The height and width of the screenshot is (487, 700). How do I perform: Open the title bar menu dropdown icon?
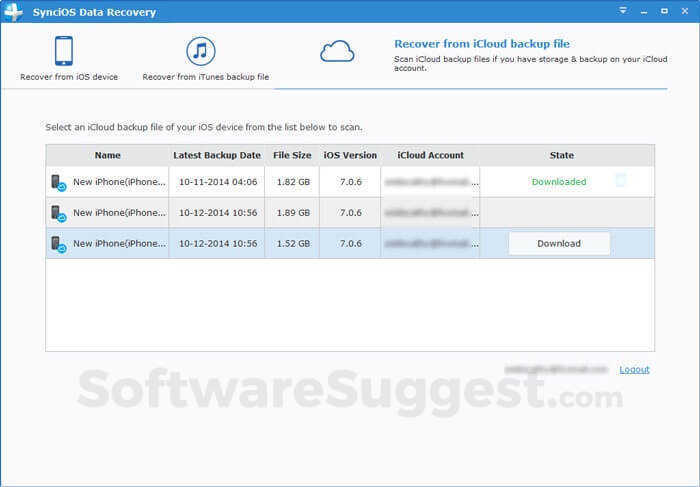point(623,11)
